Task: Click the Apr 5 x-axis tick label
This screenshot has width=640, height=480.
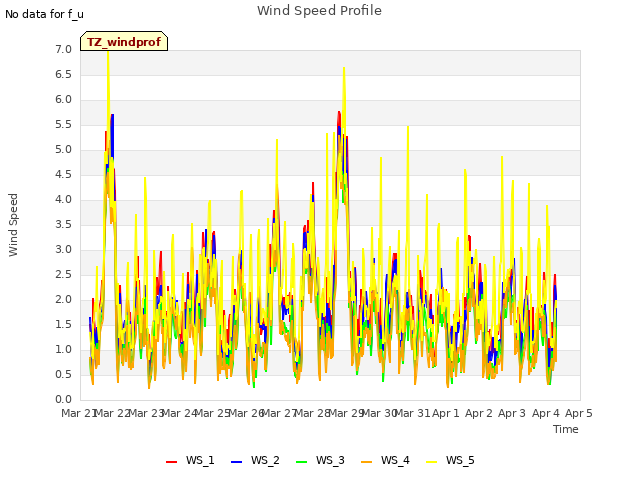Action: coord(579,413)
